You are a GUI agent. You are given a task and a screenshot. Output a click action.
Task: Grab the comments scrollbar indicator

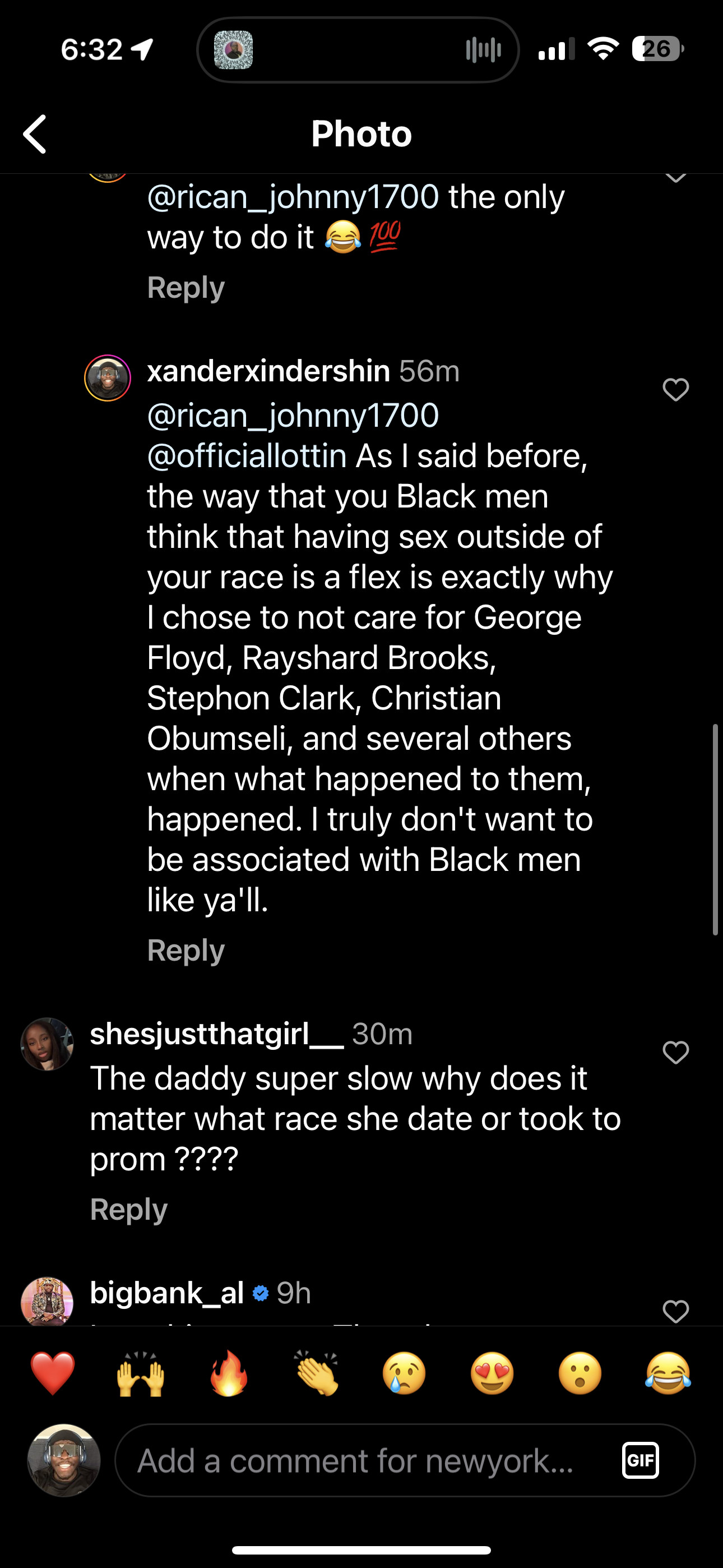716,829
